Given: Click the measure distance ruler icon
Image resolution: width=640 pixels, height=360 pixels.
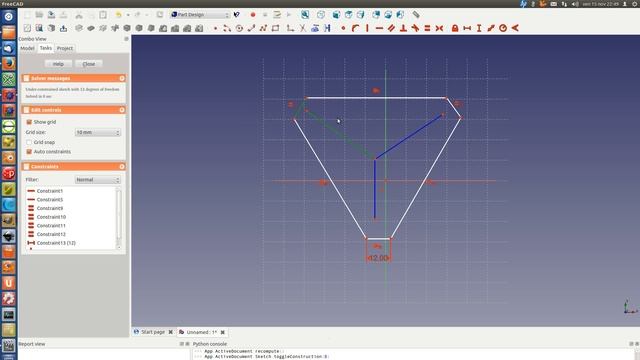Looking at the screenshot, I should point(416,15).
